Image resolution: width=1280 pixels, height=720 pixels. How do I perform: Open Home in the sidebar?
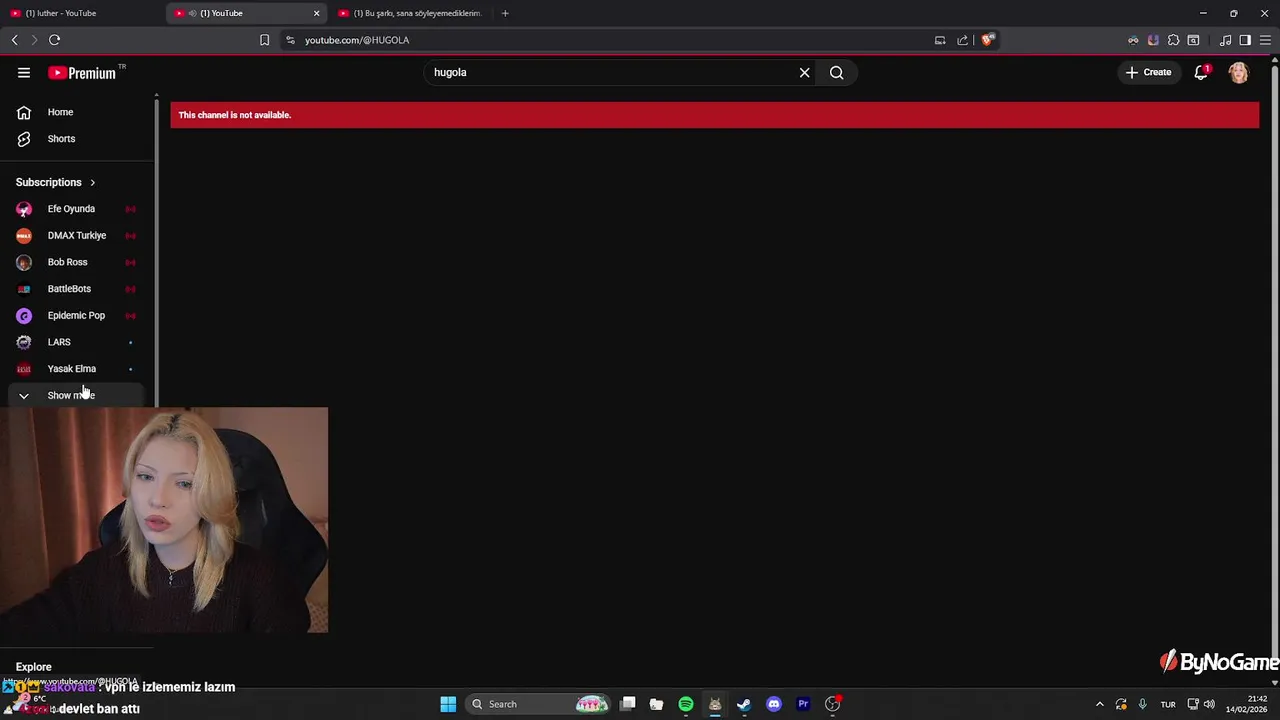pos(76,112)
